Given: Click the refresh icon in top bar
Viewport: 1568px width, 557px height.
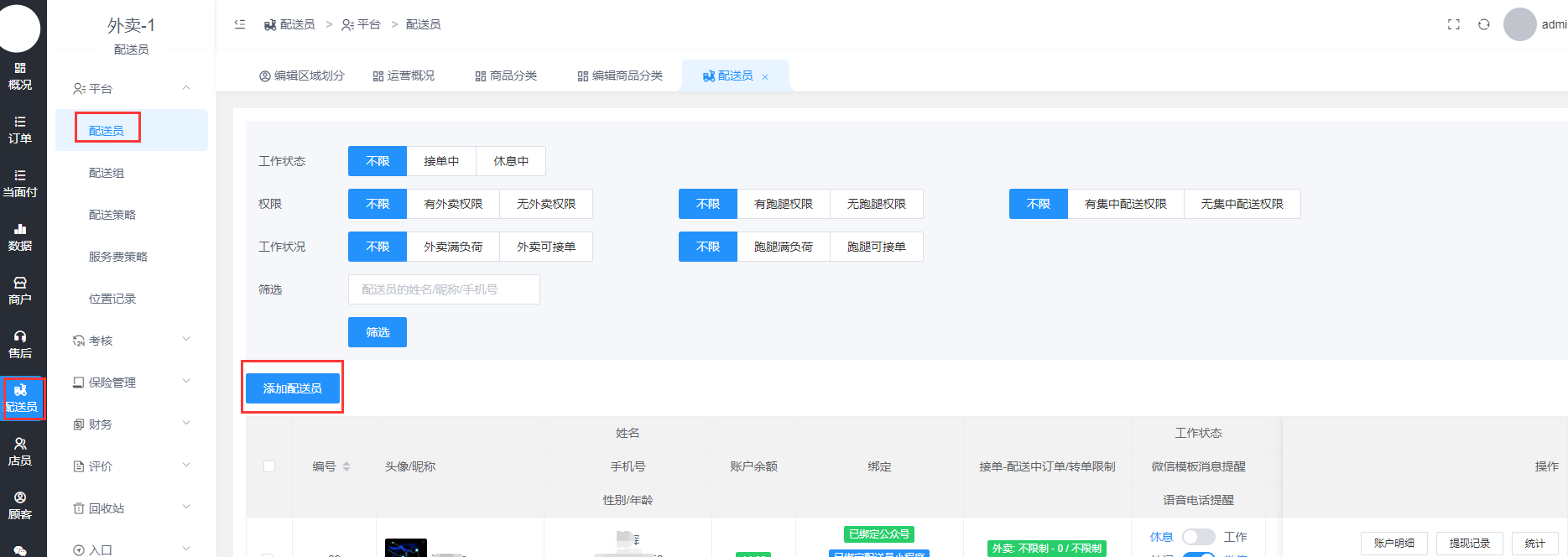Looking at the screenshot, I should point(1484,24).
